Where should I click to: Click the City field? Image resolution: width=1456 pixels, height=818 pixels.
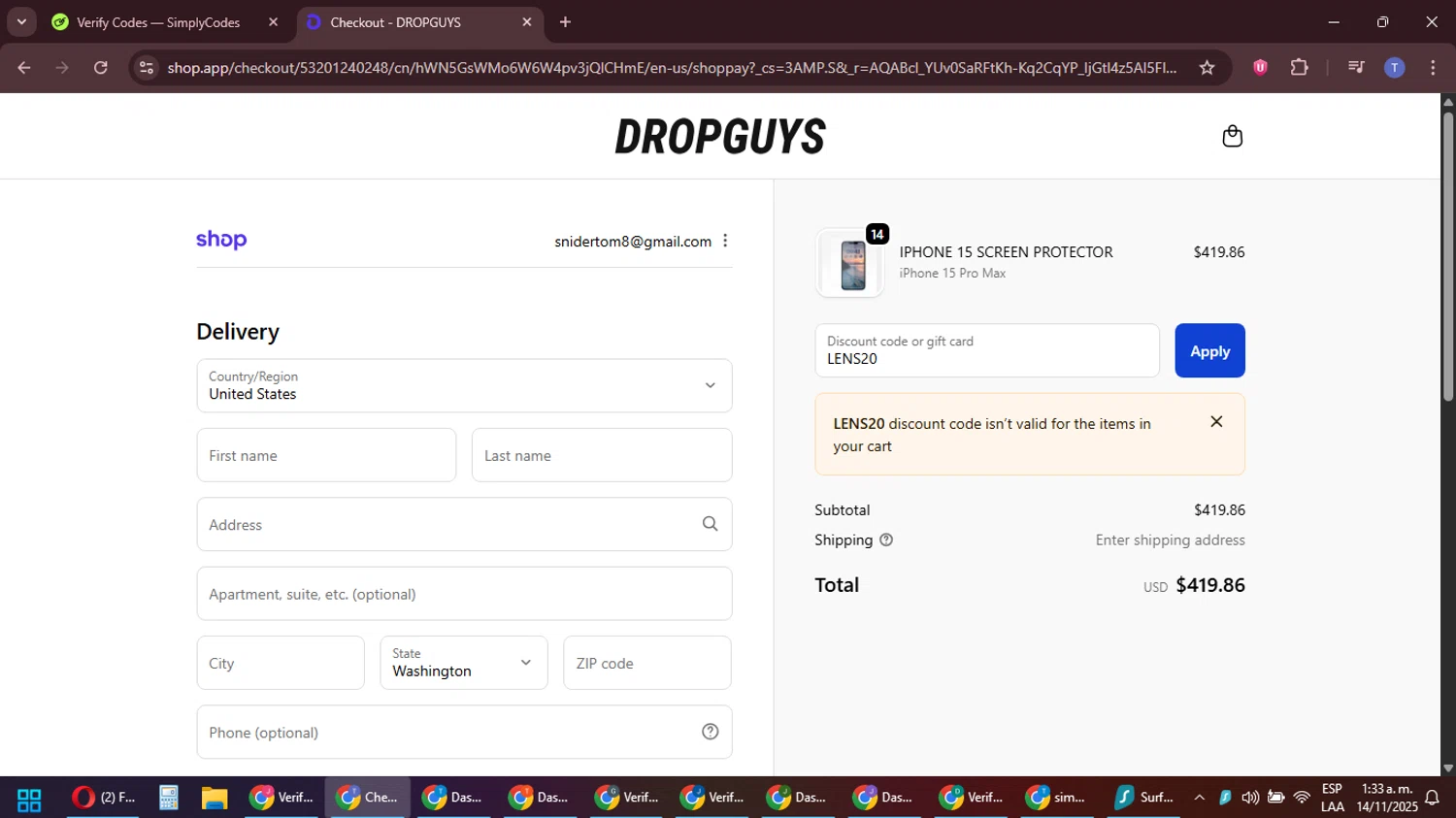click(x=281, y=663)
